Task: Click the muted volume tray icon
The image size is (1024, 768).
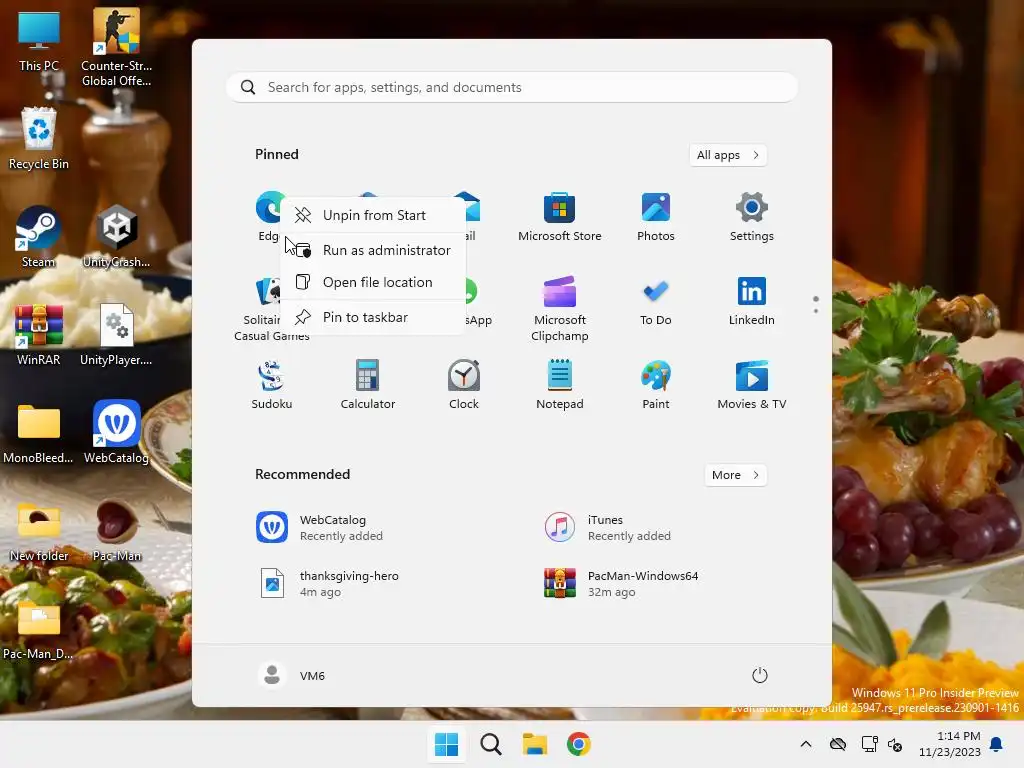Action: point(895,744)
